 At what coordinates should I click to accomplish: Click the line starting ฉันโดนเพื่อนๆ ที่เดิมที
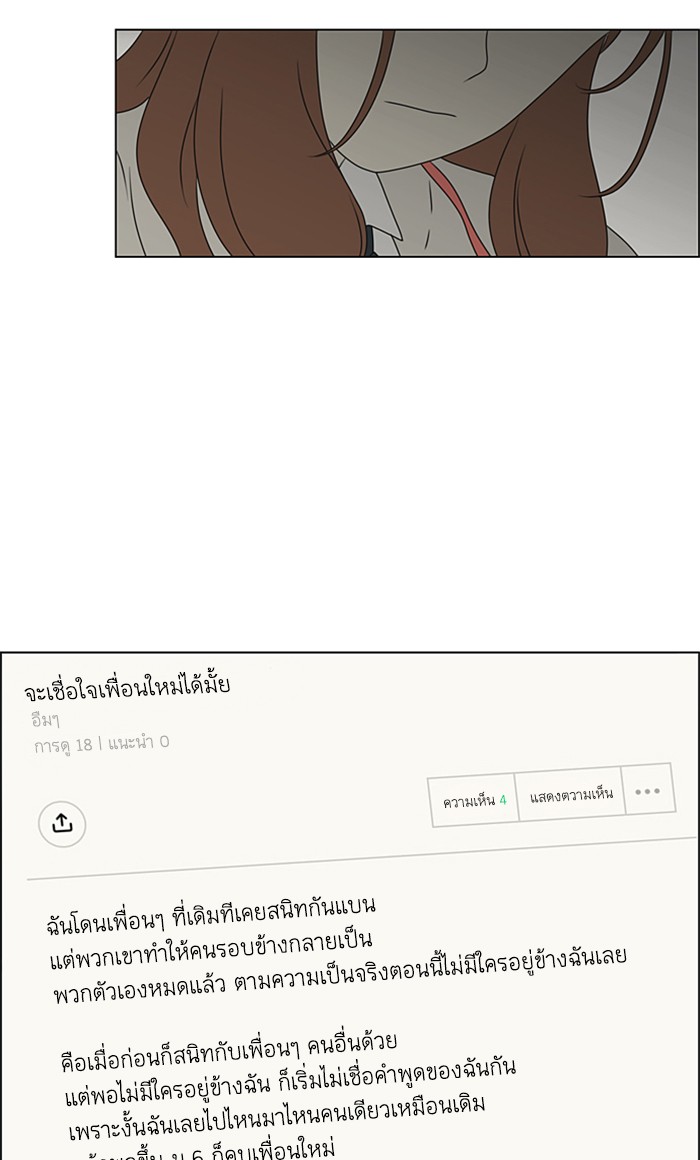point(211,914)
